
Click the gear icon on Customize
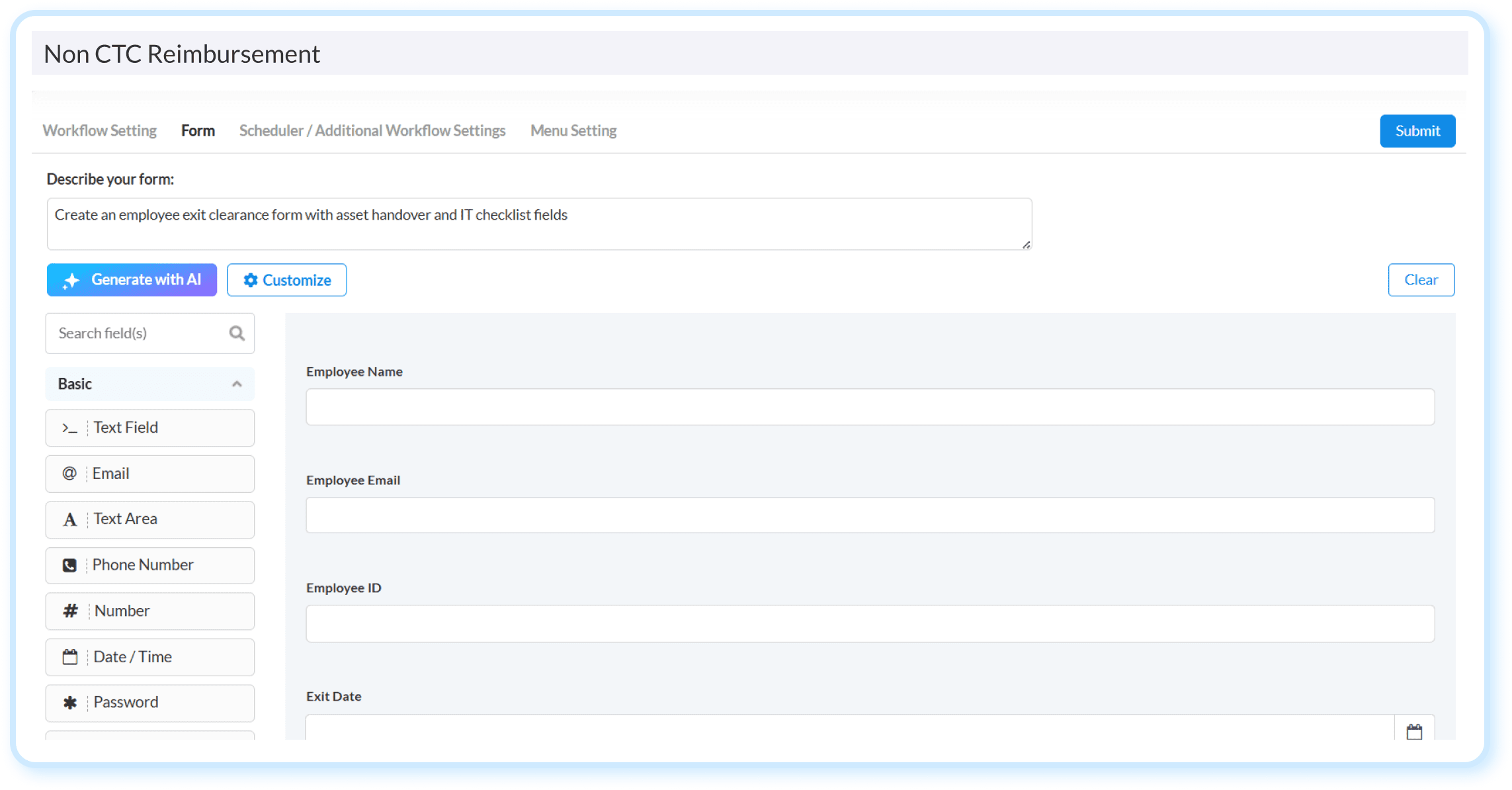click(251, 281)
